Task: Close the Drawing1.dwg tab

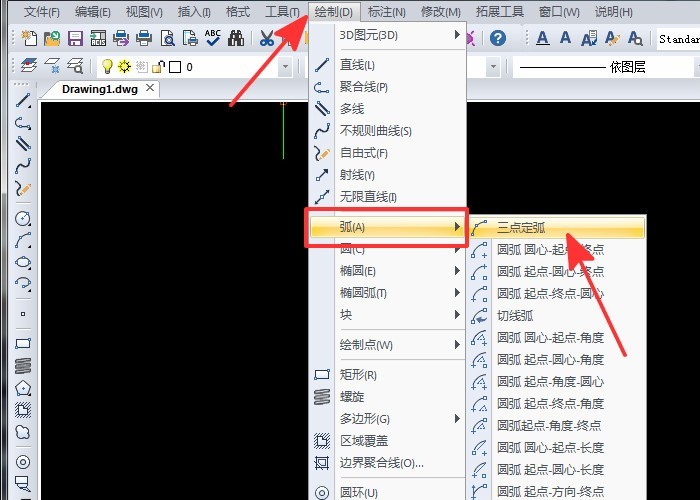Action: [x=150, y=88]
